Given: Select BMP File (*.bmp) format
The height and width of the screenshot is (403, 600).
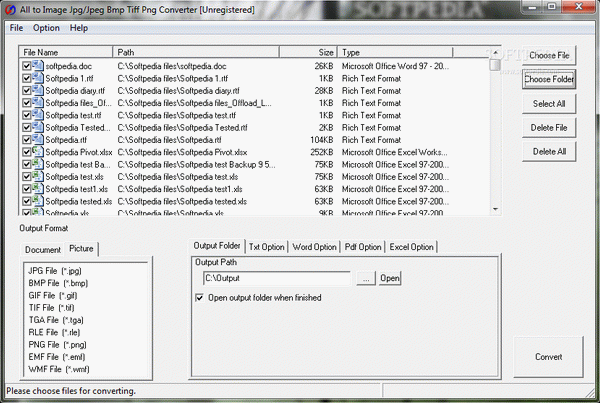Looking at the screenshot, I should point(58,283).
